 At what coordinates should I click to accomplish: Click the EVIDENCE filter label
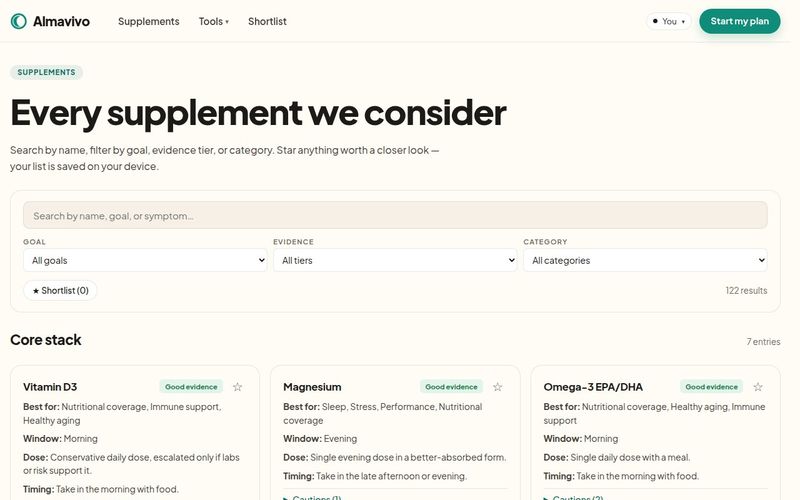coord(293,242)
